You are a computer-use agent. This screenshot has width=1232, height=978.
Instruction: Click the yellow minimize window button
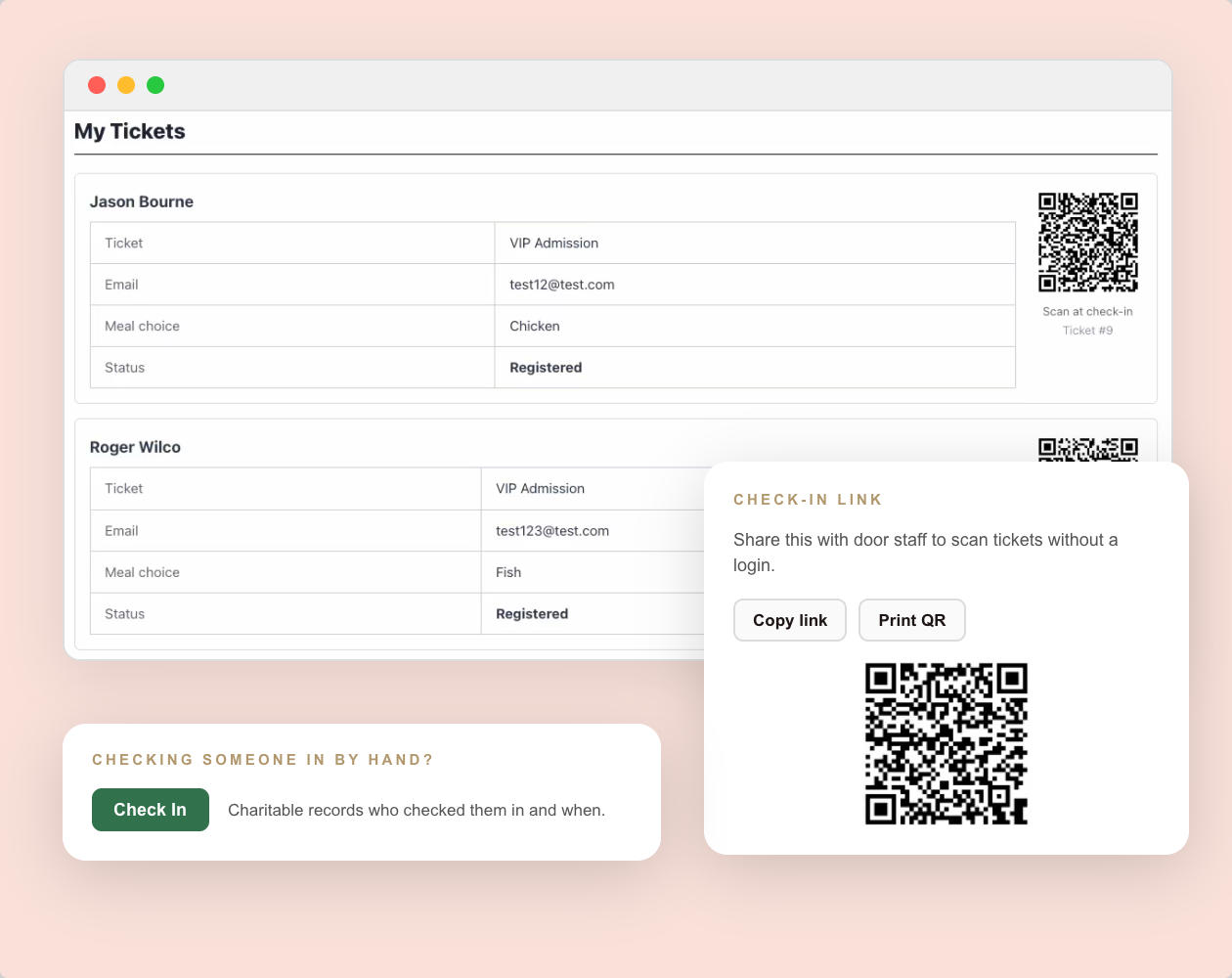(126, 85)
